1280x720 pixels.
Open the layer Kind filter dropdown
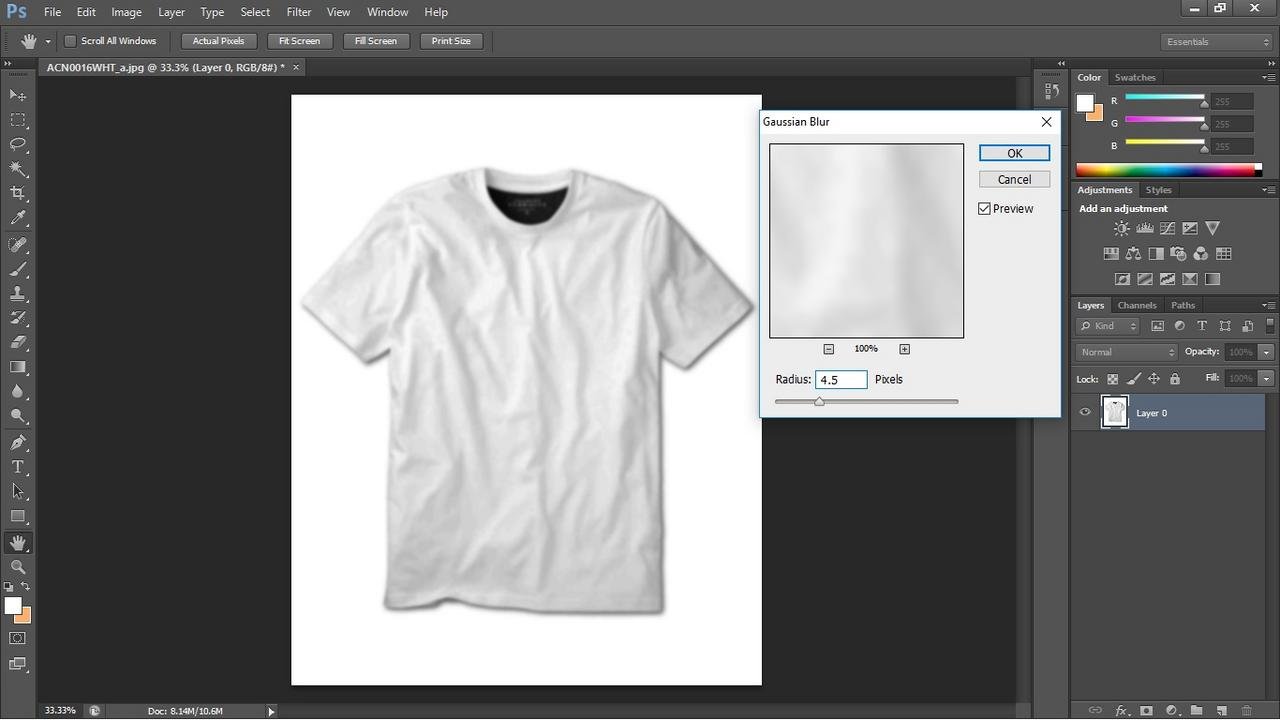click(1108, 326)
